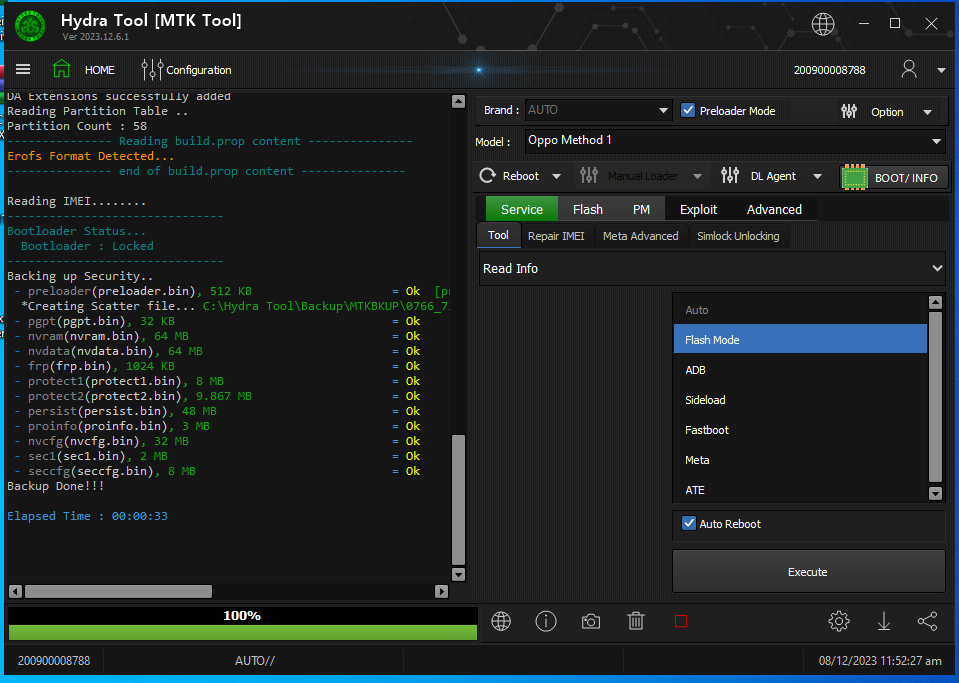This screenshot has width=959, height=683.
Task: Select Sideload in the mode list
Action: [x=800, y=400]
